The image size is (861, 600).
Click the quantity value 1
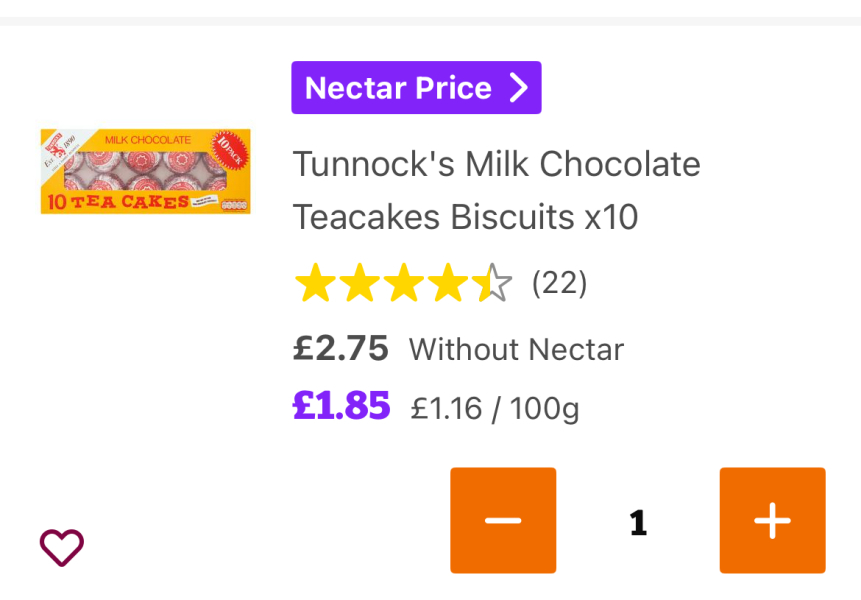638,522
